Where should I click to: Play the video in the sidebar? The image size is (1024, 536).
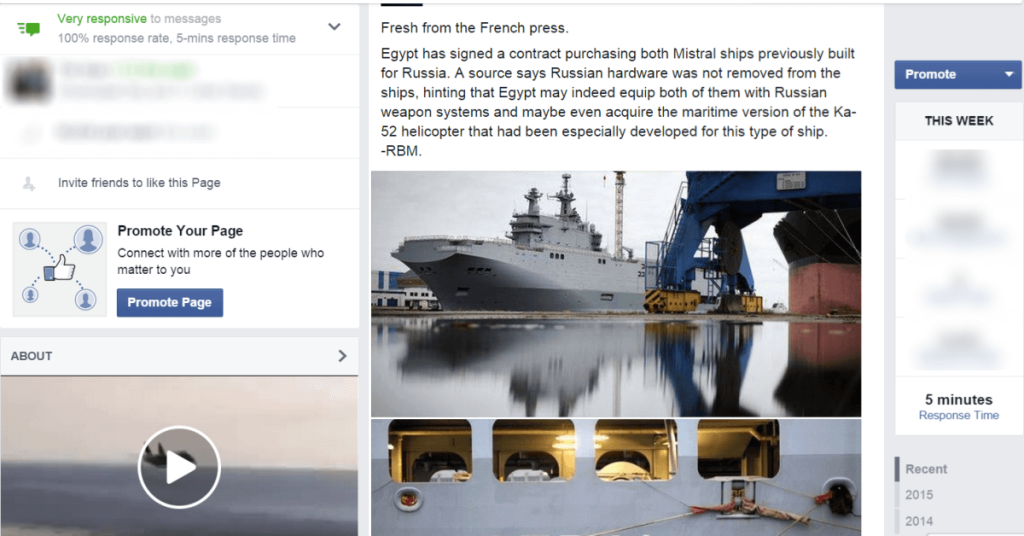click(179, 467)
